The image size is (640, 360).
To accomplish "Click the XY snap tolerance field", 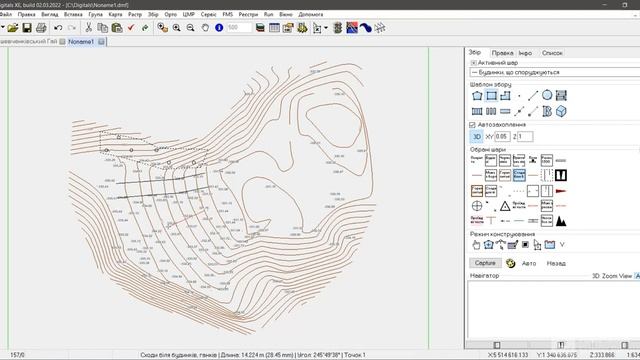I will click(x=502, y=137).
